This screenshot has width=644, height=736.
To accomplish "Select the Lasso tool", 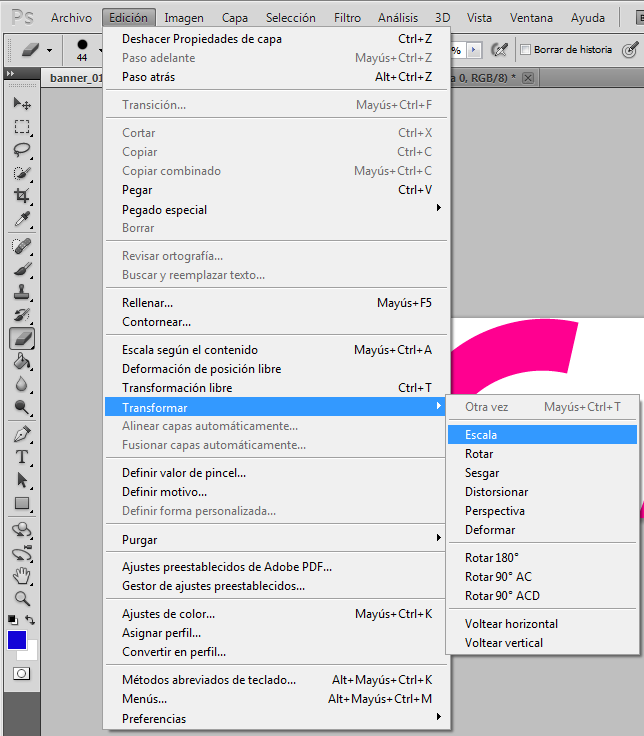I will [x=22, y=150].
